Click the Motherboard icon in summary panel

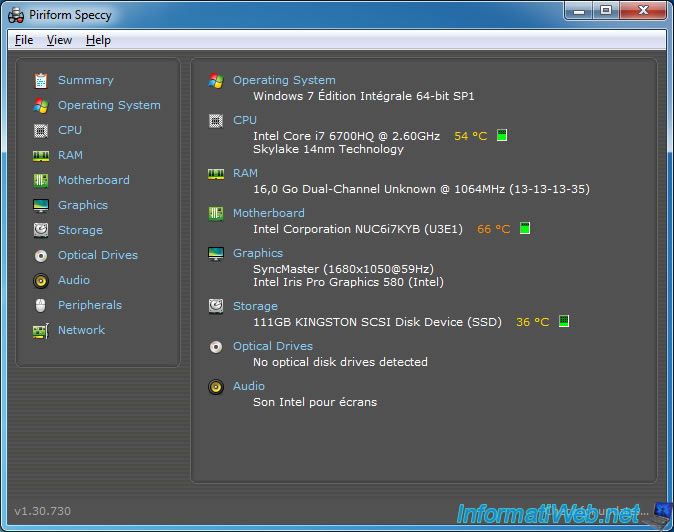[216, 214]
